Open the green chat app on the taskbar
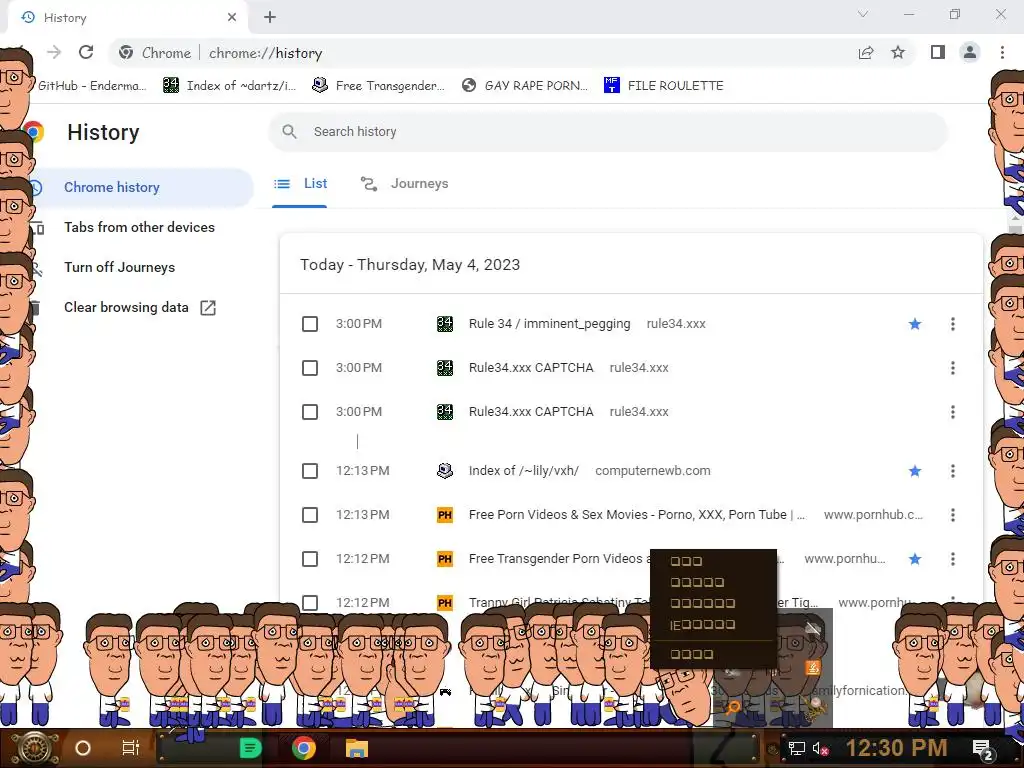1024x768 pixels. click(251, 748)
